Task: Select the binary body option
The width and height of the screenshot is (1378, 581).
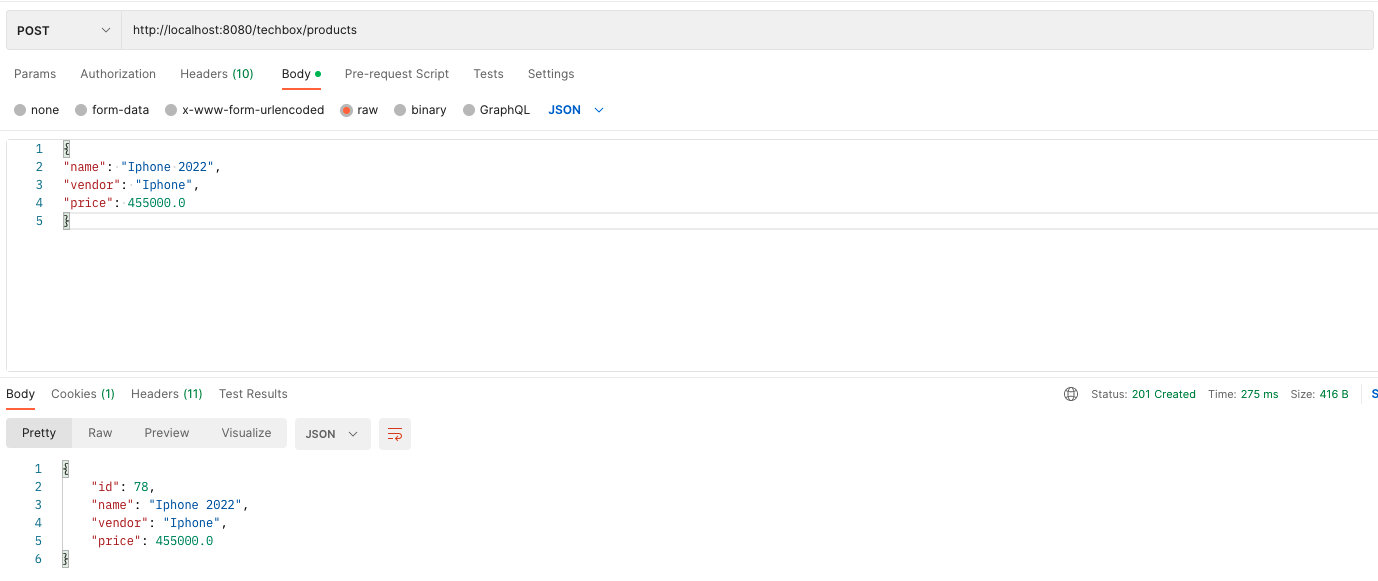Action: click(420, 110)
